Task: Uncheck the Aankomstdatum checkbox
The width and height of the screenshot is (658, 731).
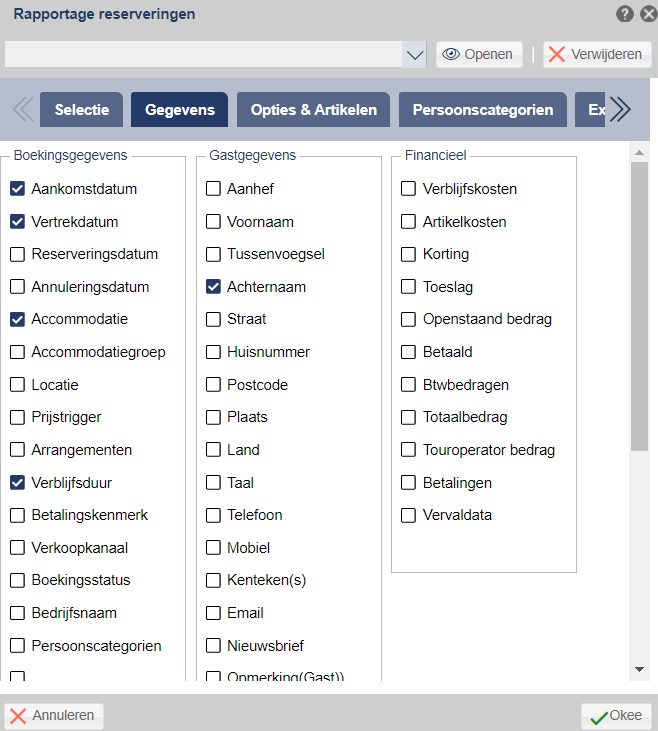Action: 17,189
